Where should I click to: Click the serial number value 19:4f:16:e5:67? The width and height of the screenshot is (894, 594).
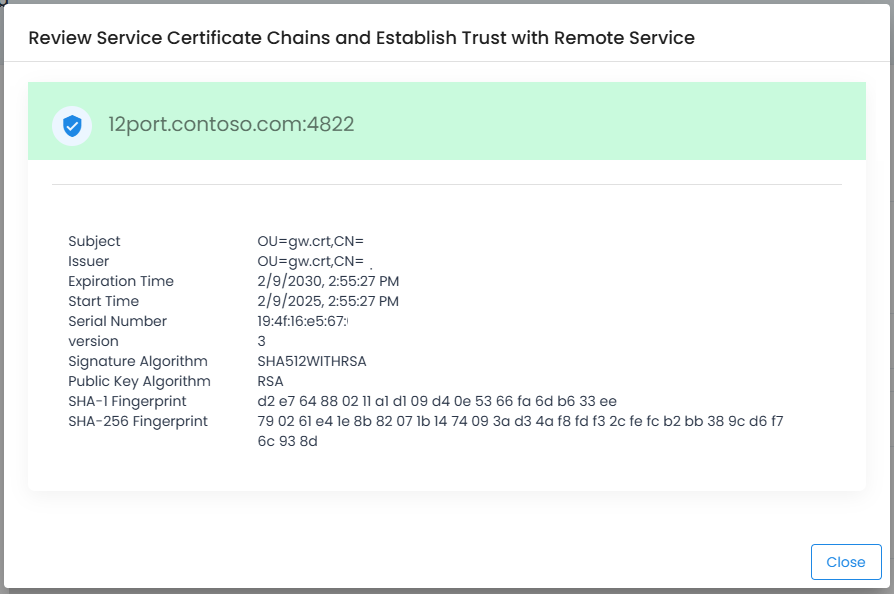(302, 321)
